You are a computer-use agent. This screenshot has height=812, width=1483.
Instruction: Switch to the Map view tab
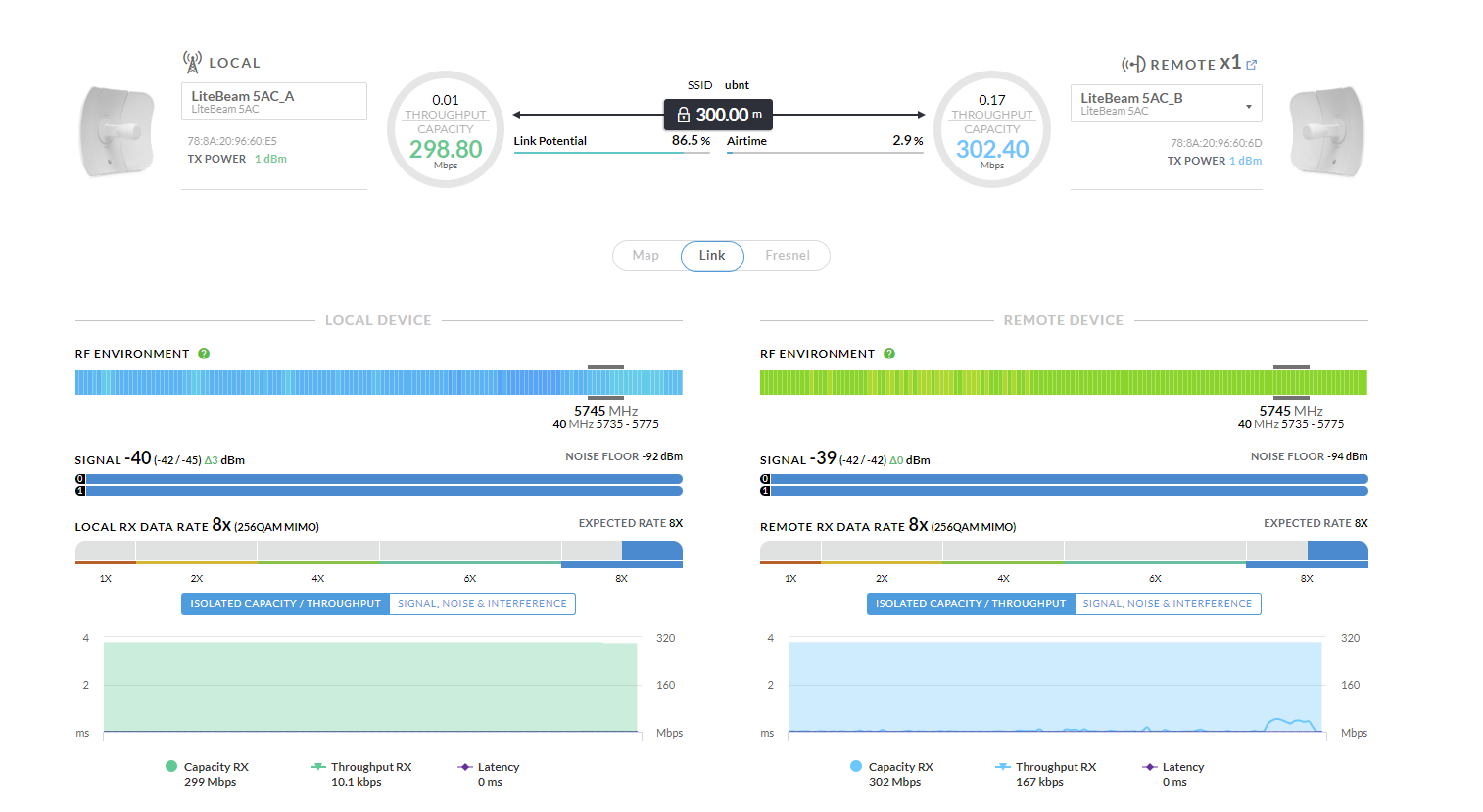pyautogui.click(x=646, y=256)
